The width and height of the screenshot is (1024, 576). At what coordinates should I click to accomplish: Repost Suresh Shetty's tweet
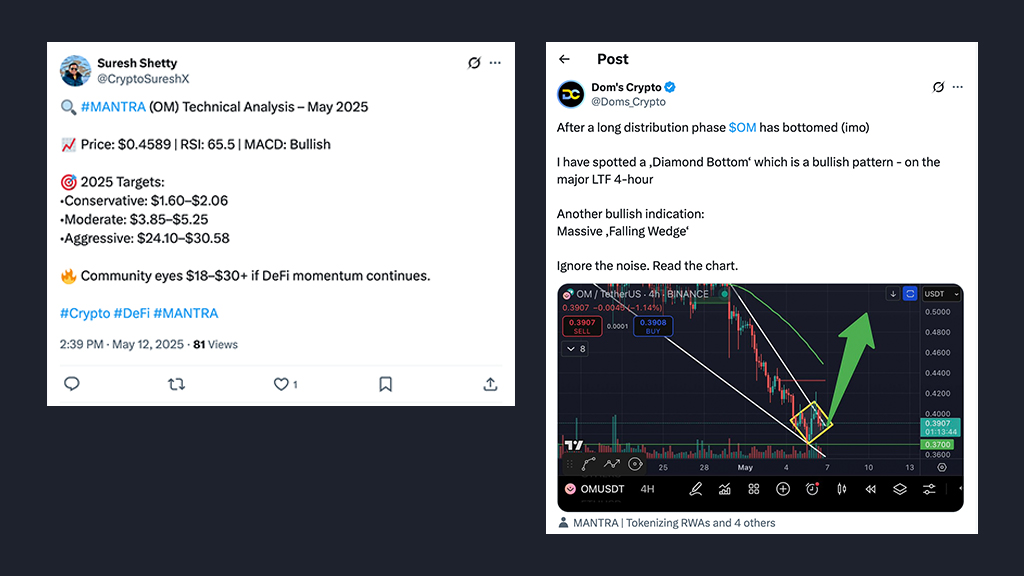pyautogui.click(x=176, y=384)
